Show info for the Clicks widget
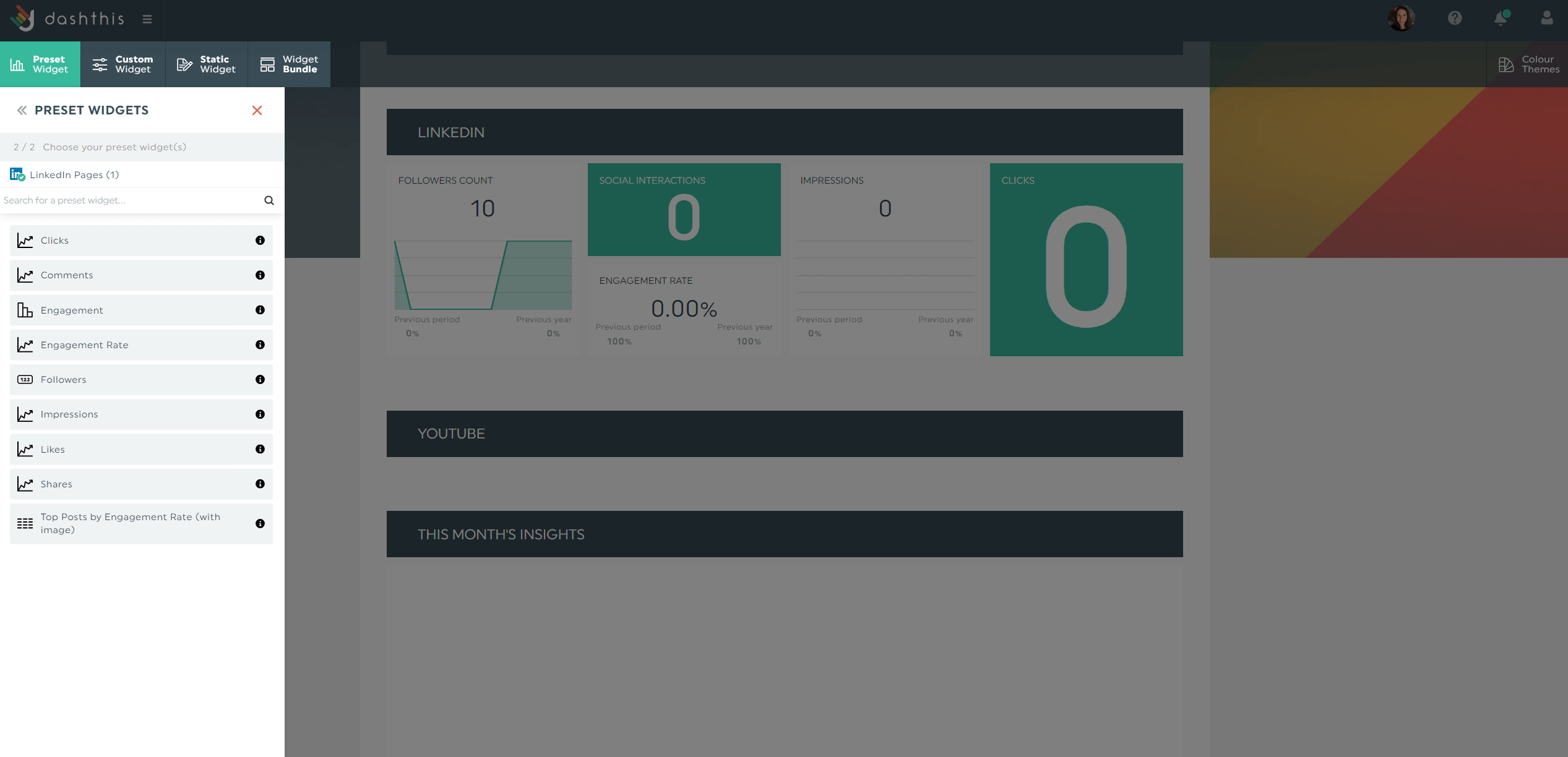Image resolution: width=1568 pixels, height=757 pixels. [x=260, y=241]
